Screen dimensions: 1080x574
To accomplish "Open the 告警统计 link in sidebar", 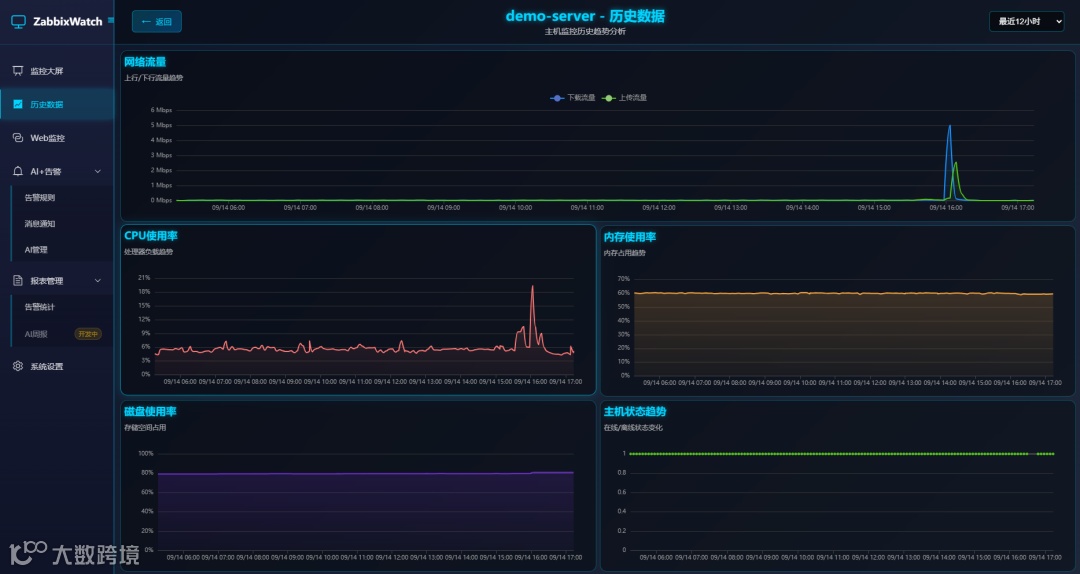I will tap(39, 307).
